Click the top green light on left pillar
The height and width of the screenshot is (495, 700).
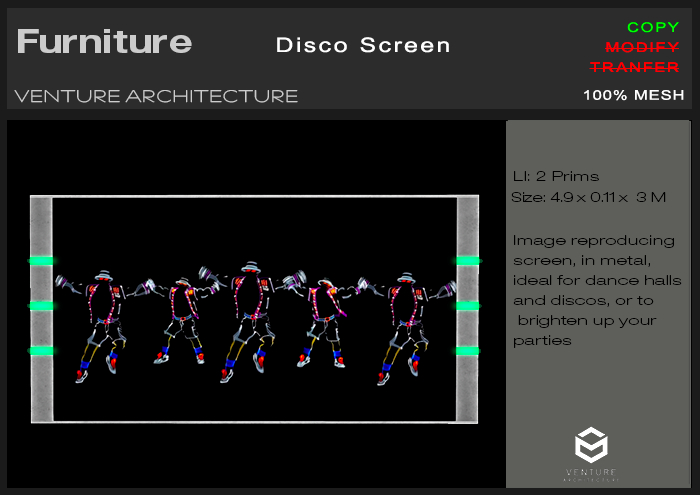click(41, 261)
